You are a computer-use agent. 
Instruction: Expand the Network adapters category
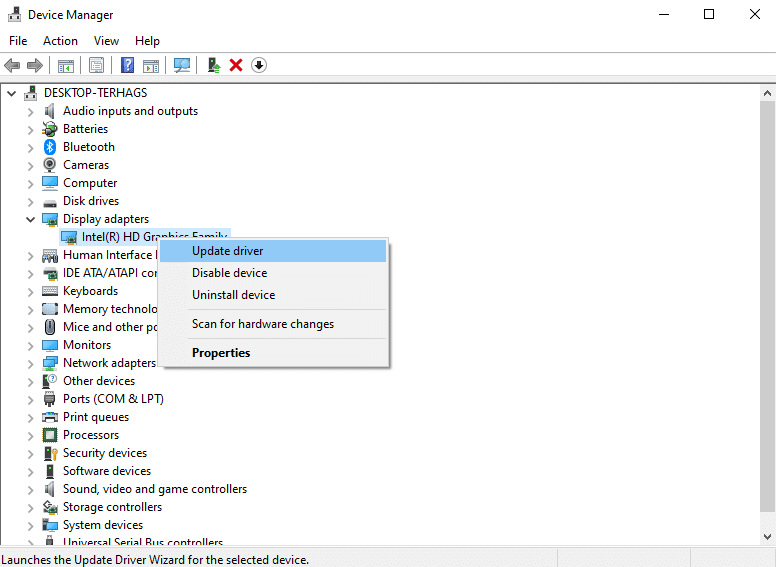[31, 364]
